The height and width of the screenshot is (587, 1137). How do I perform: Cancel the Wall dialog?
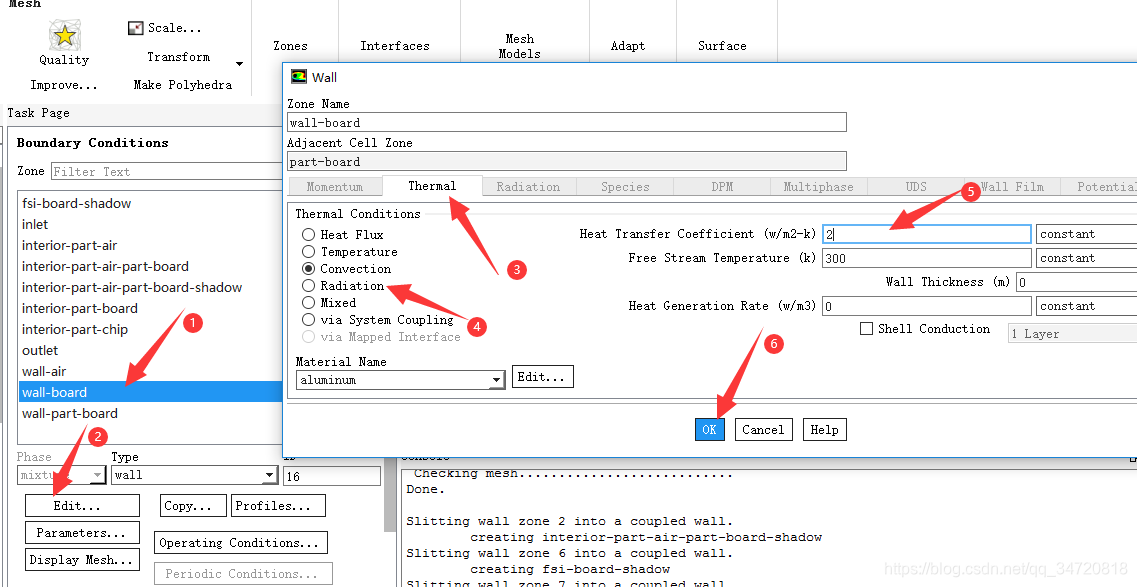764,430
